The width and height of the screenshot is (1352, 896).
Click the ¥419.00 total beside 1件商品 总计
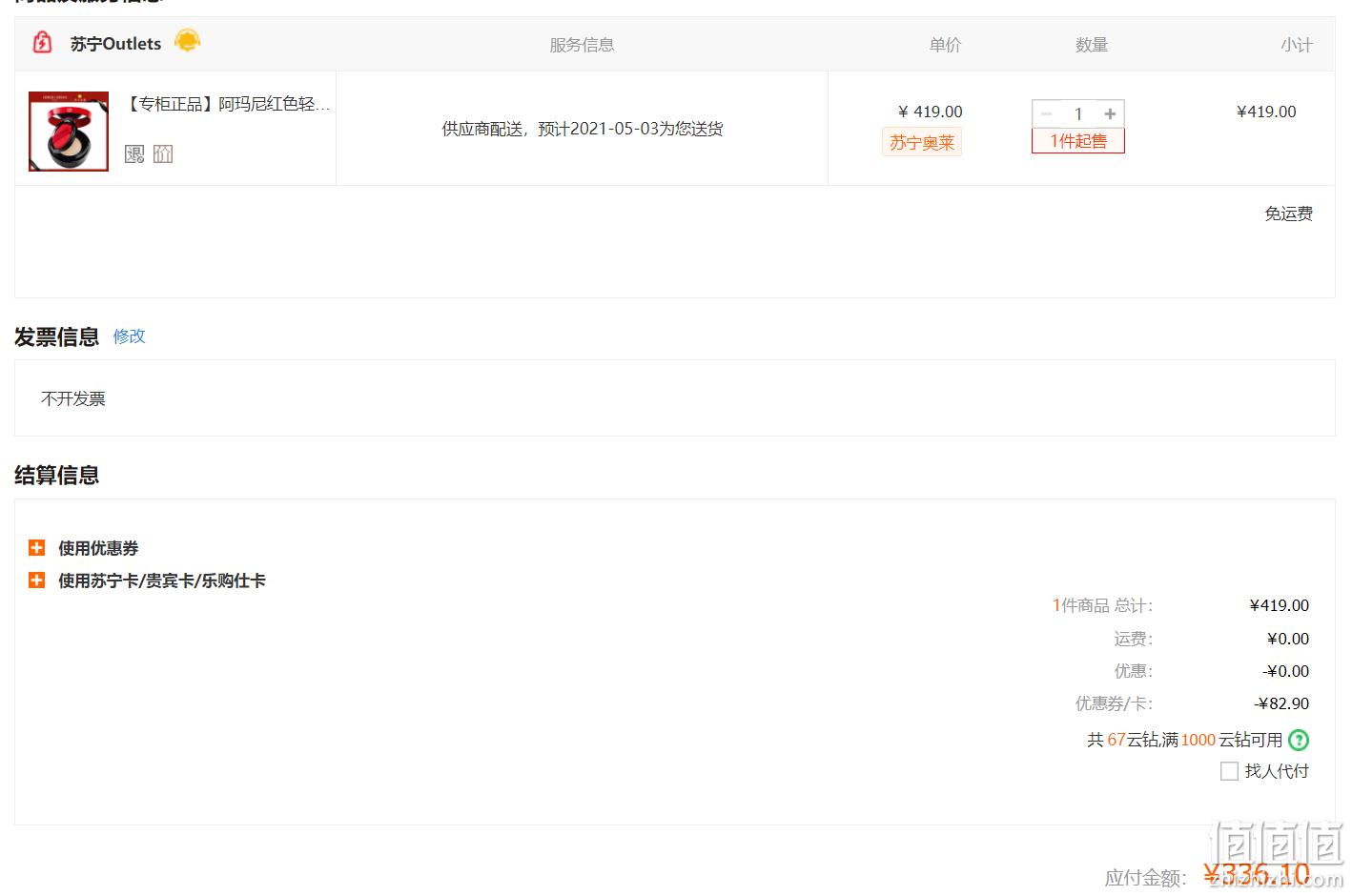(1280, 605)
